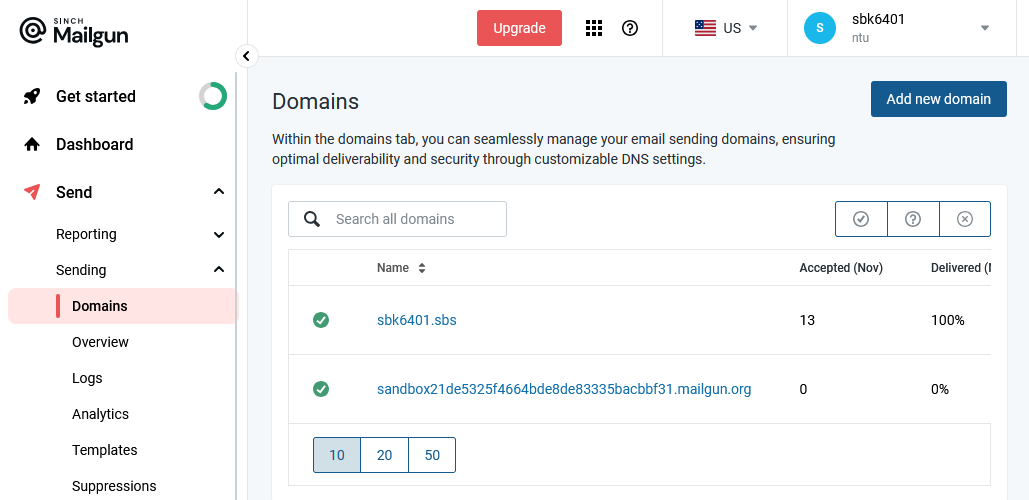The height and width of the screenshot is (500, 1029).
Task: Click the Accepted (Nov) column header
Action: coord(841,268)
